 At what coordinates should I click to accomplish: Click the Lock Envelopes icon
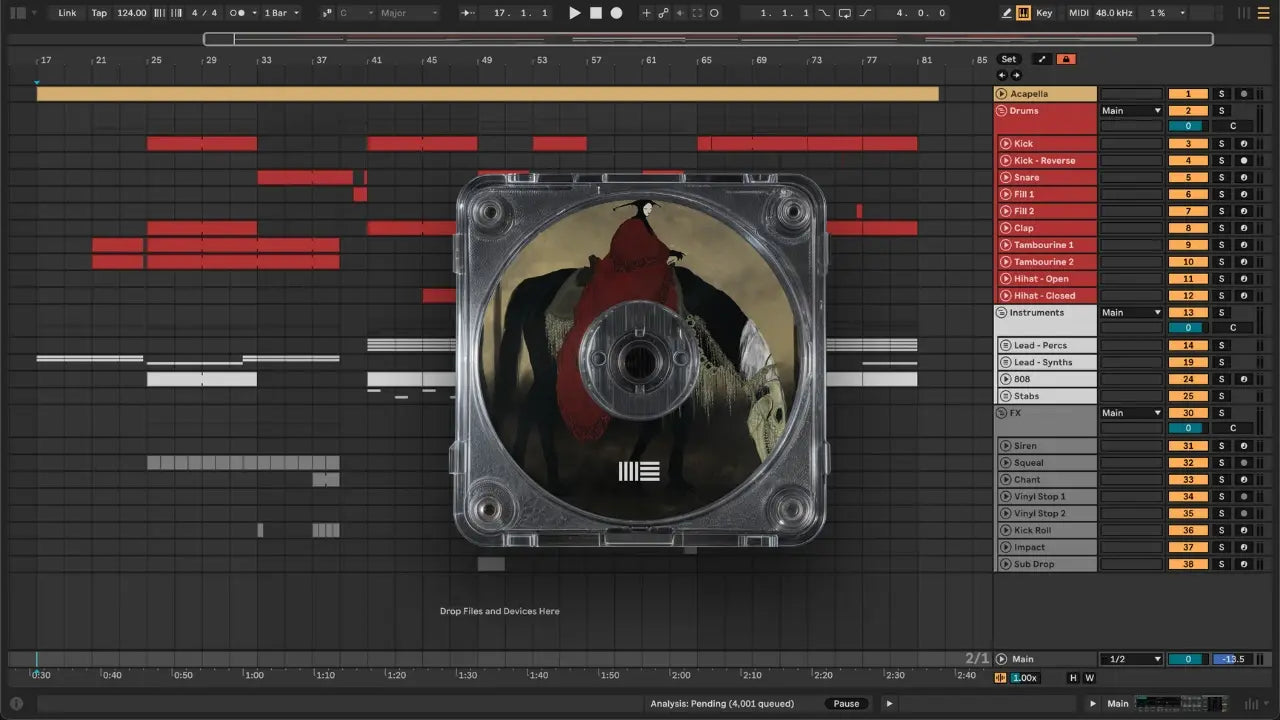tap(1066, 59)
